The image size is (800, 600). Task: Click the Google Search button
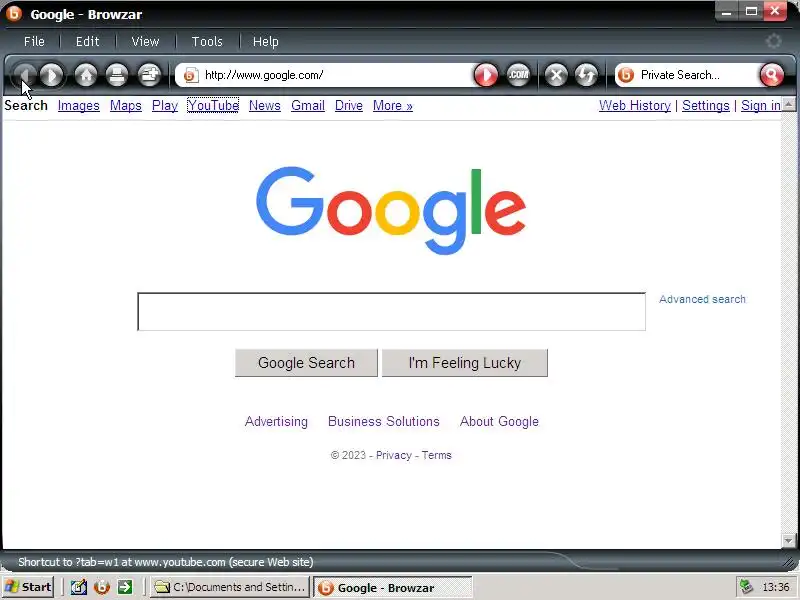coord(306,363)
